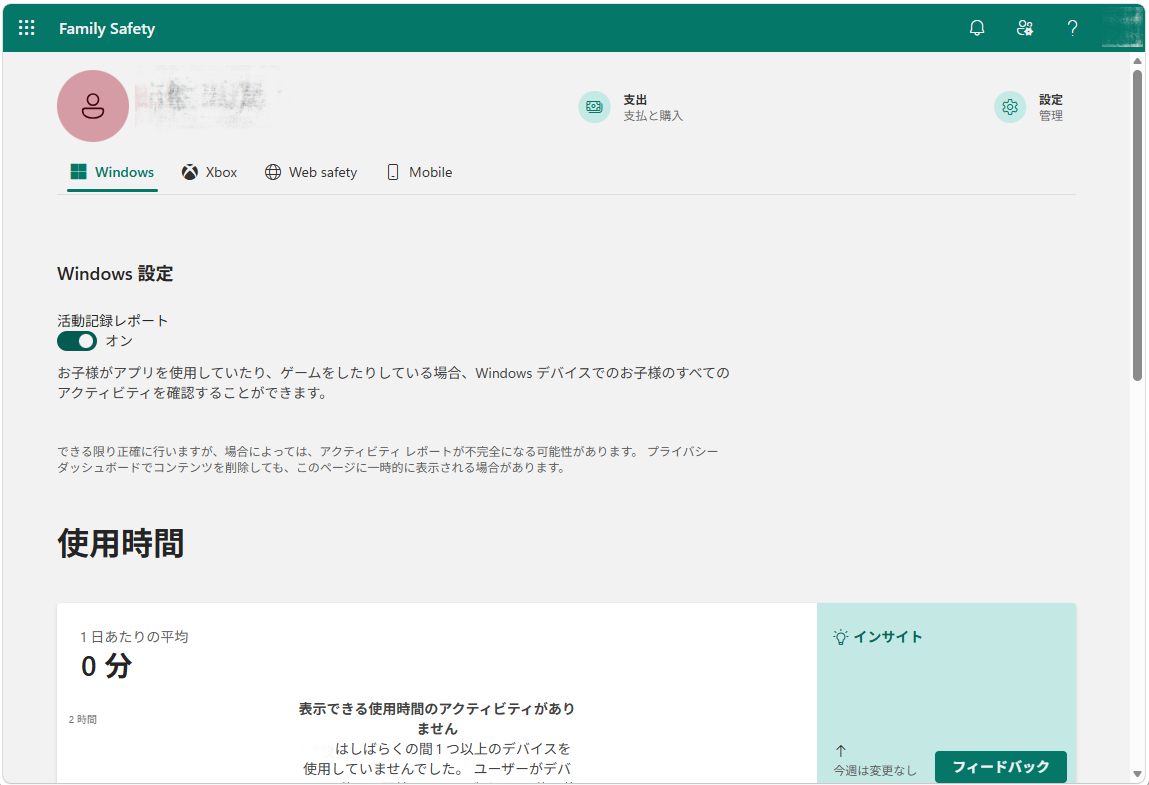
Task: Click the 2 時間 axis label
Action: 83,719
